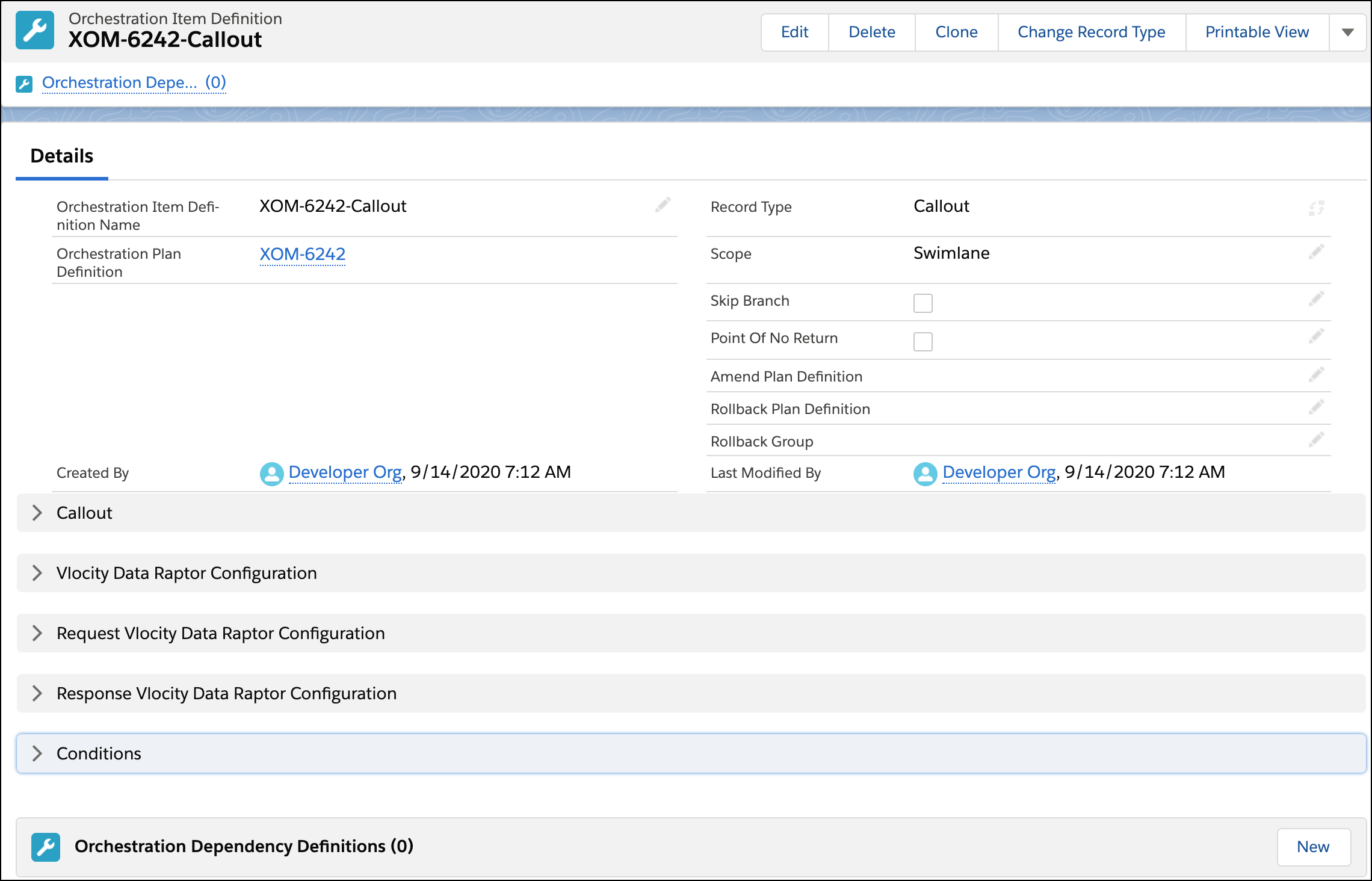This screenshot has height=881, width=1372.
Task: Click the Printable View button
Action: 1257,32
